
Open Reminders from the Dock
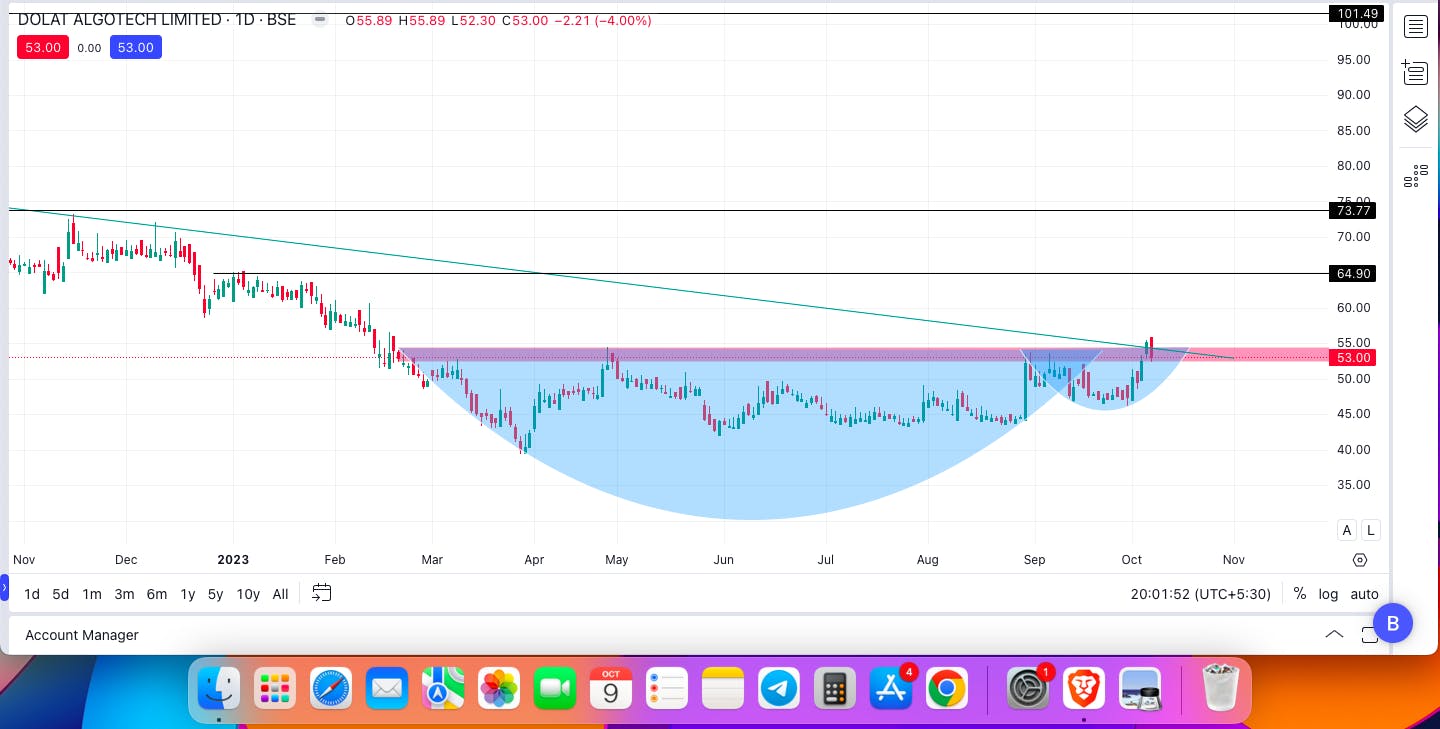pyautogui.click(x=666, y=689)
